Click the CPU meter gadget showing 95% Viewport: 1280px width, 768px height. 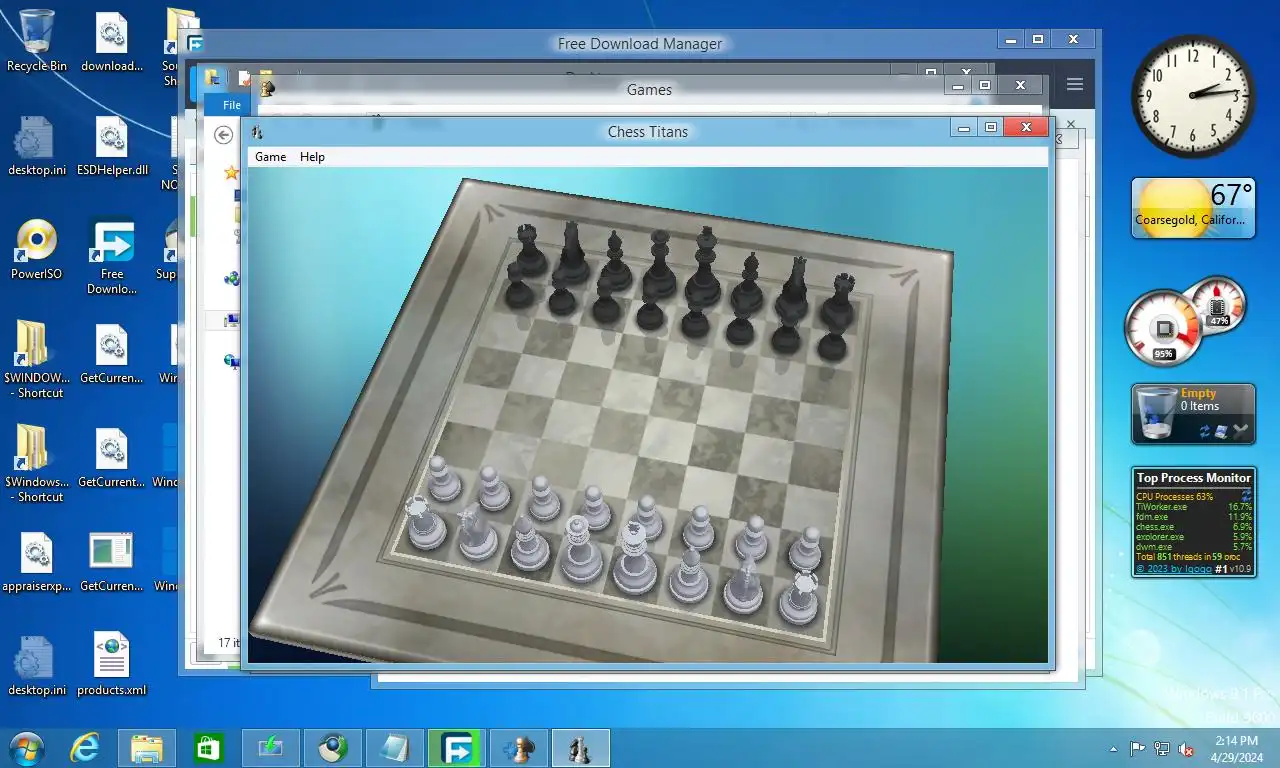pos(1163,328)
